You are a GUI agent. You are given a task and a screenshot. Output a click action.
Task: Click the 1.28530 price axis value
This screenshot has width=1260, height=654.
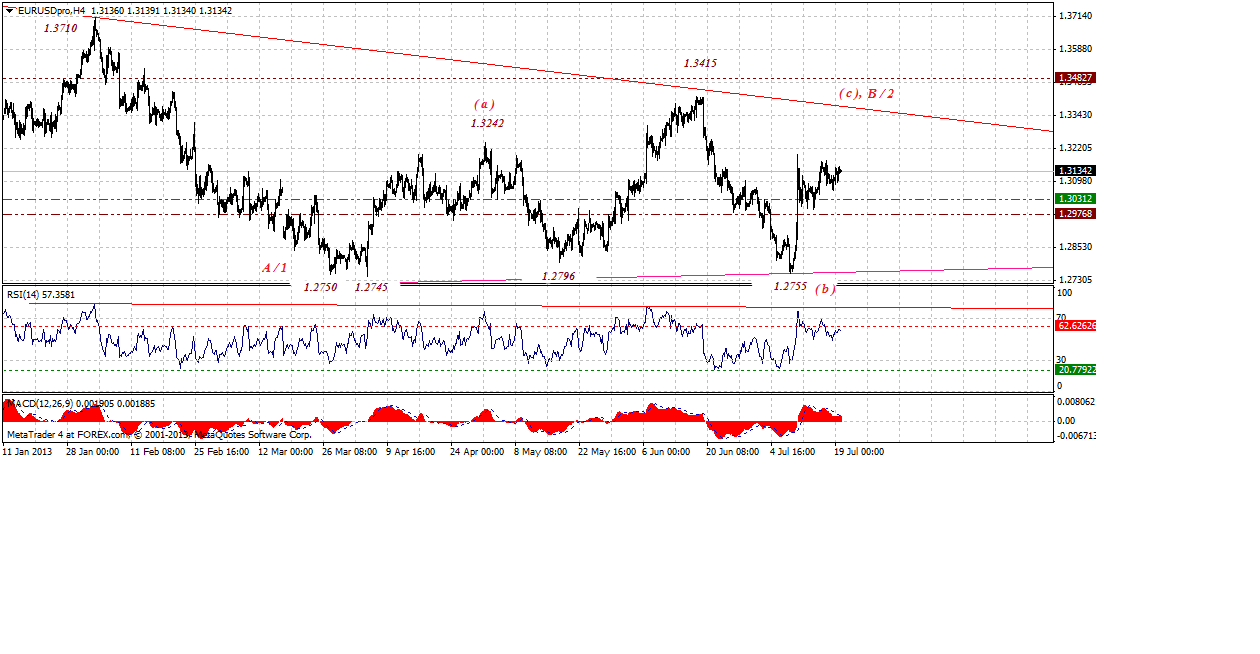tap(1075, 246)
